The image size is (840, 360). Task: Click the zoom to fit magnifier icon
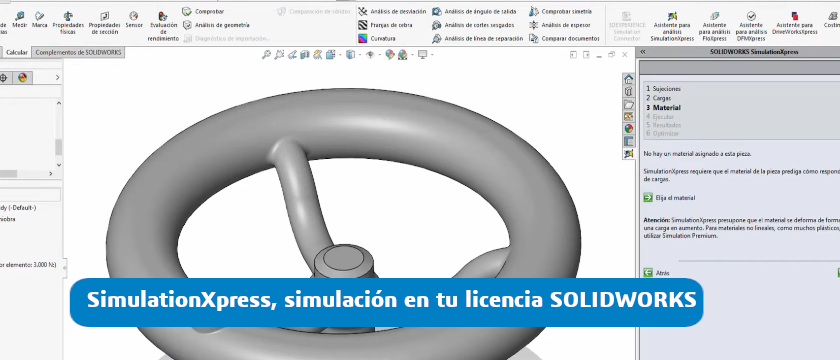pos(266,55)
